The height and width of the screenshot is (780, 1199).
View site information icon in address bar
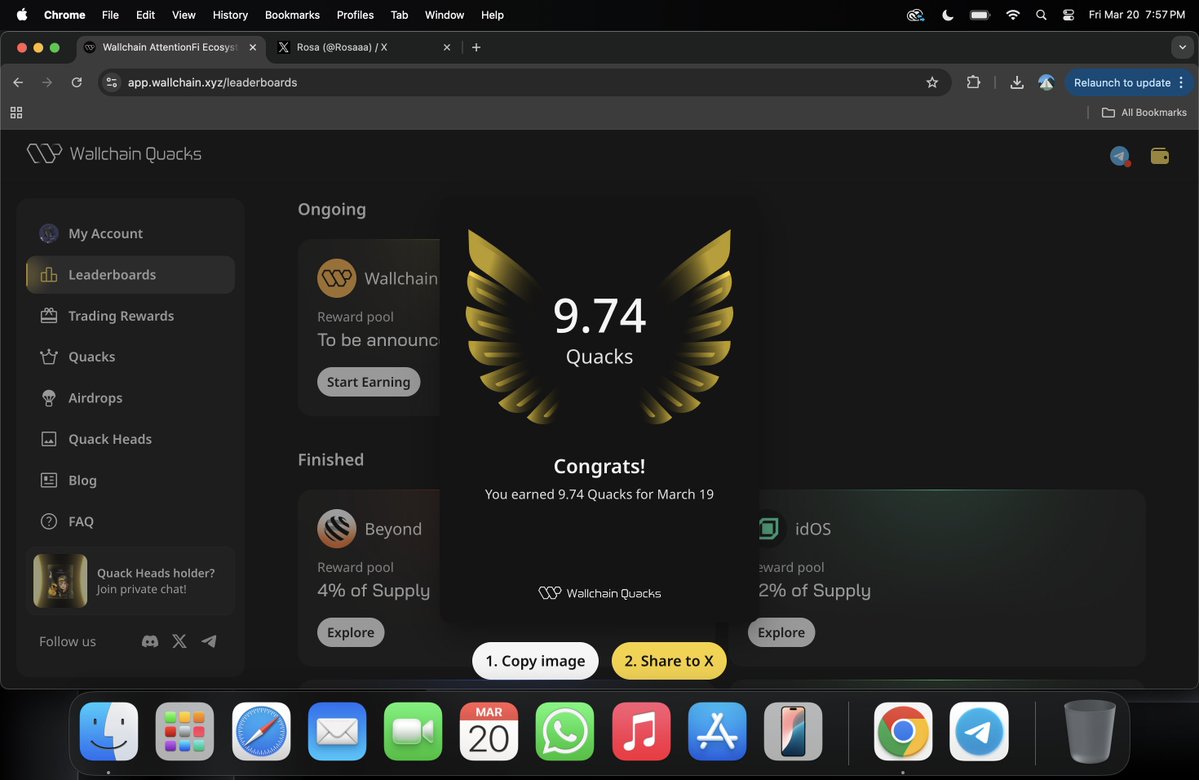point(112,83)
